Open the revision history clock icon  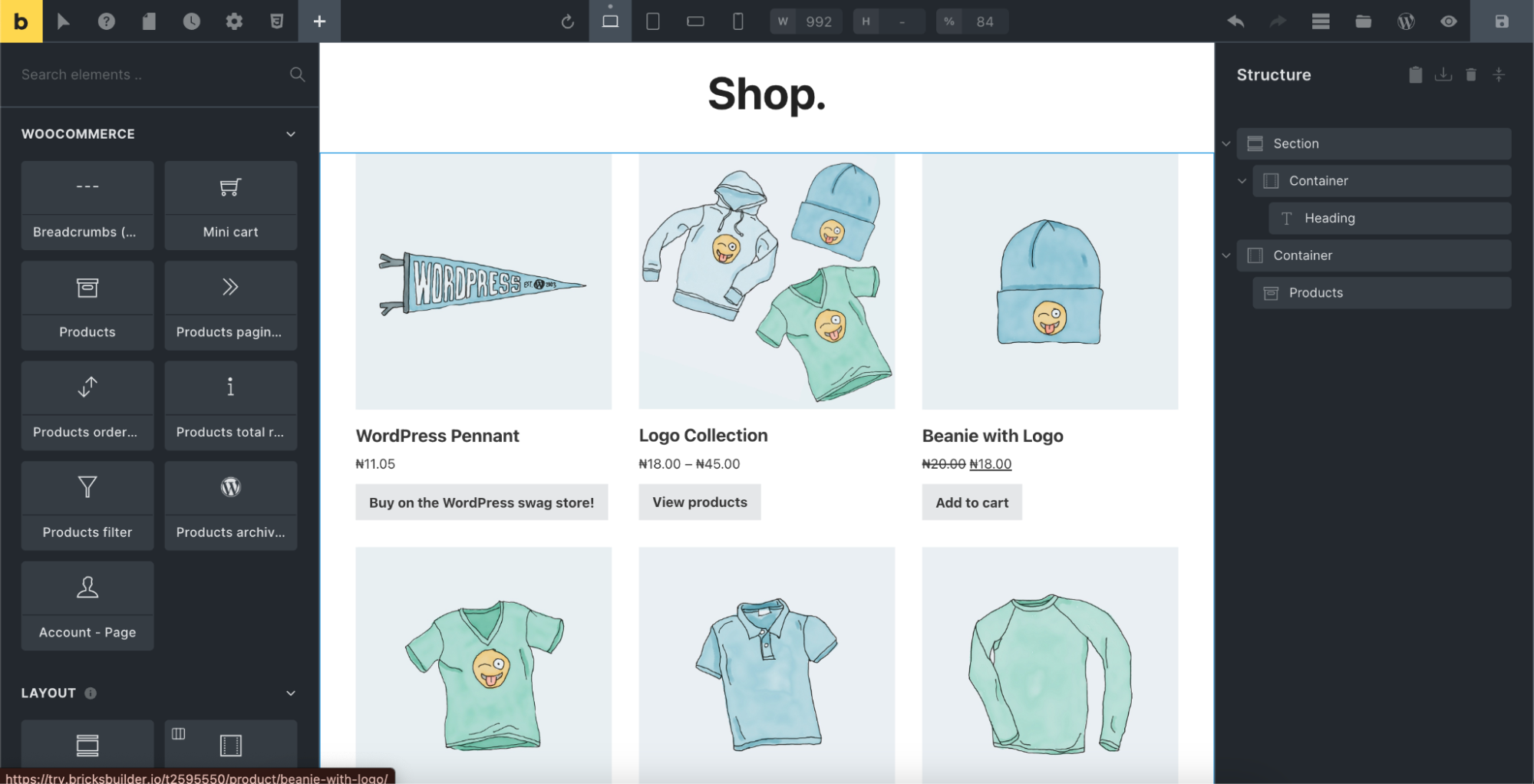(x=192, y=21)
